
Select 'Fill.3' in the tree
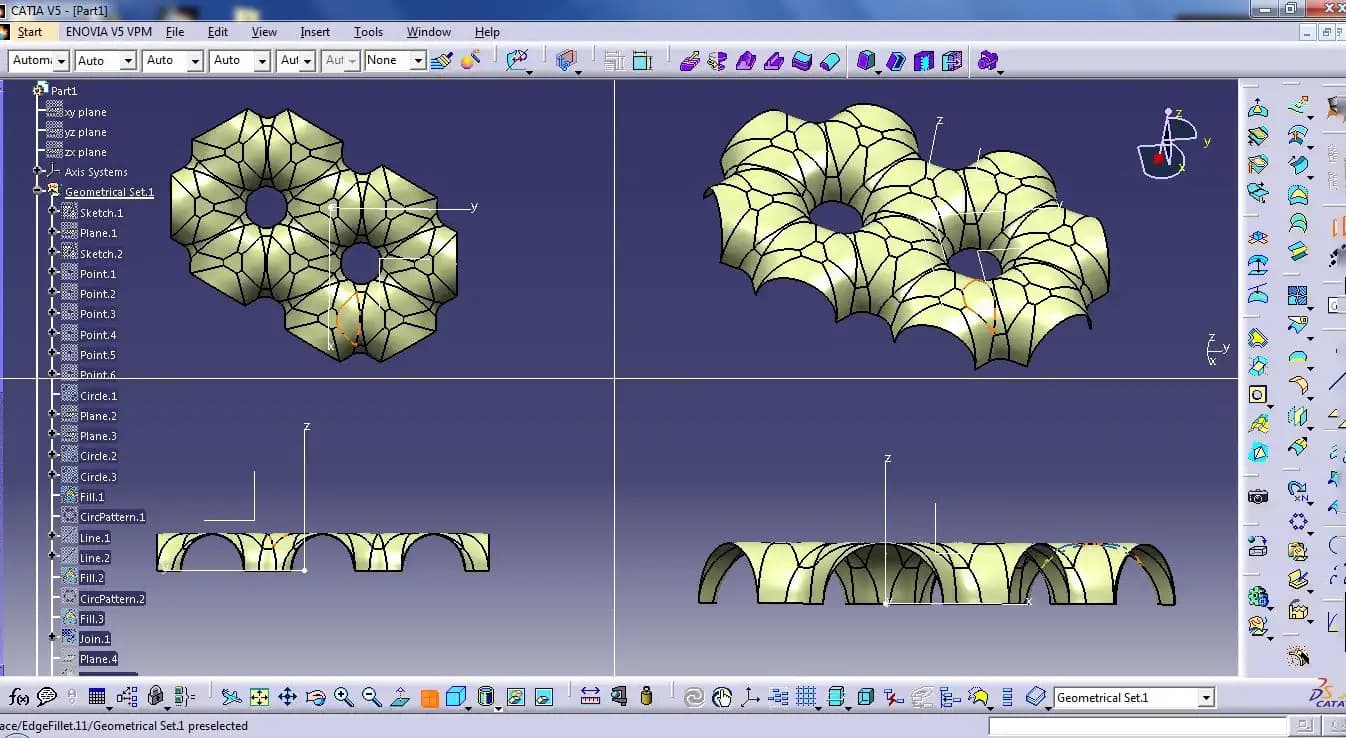click(92, 619)
